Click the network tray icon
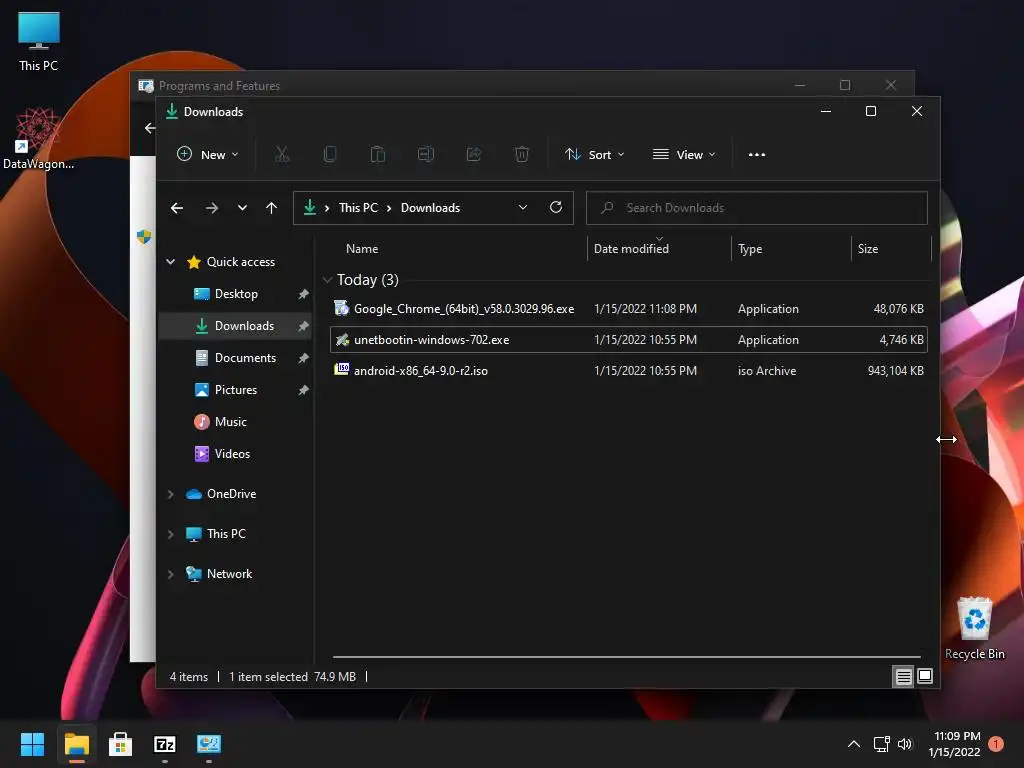Image resolution: width=1024 pixels, height=768 pixels. pyautogui.click(x=882, y=744)
